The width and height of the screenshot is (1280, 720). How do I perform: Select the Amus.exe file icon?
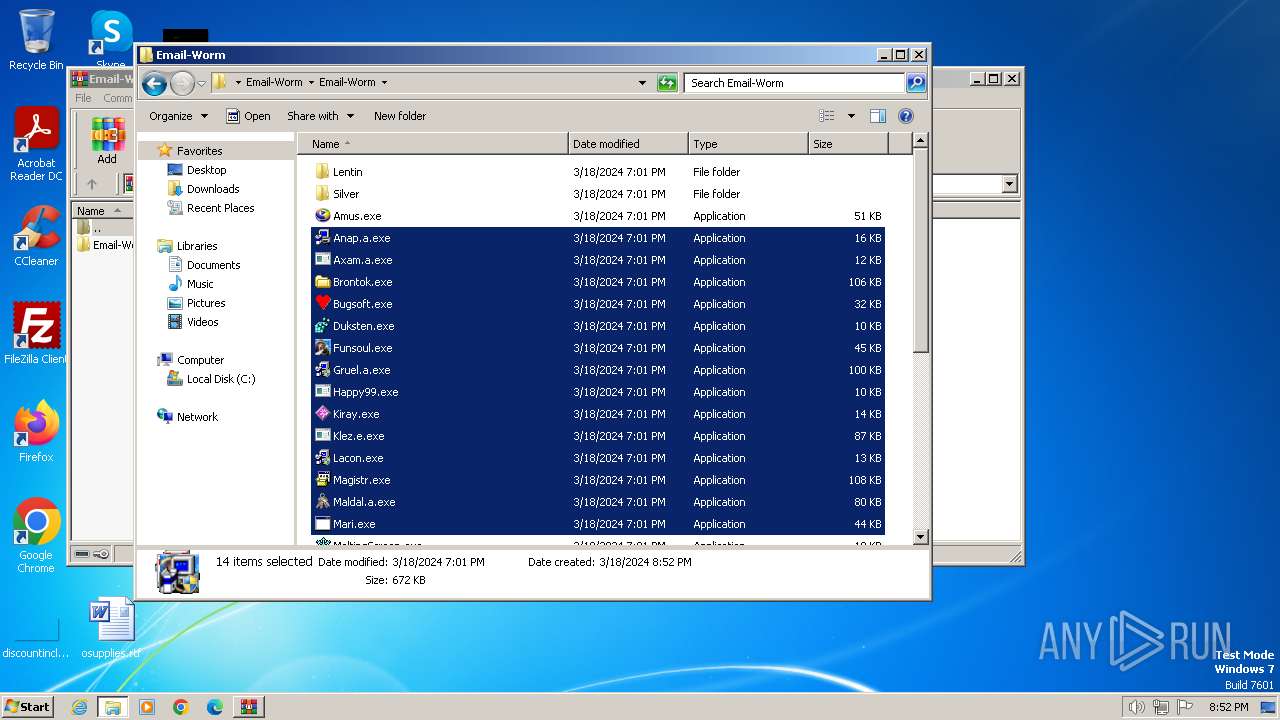tap(322, 216)
